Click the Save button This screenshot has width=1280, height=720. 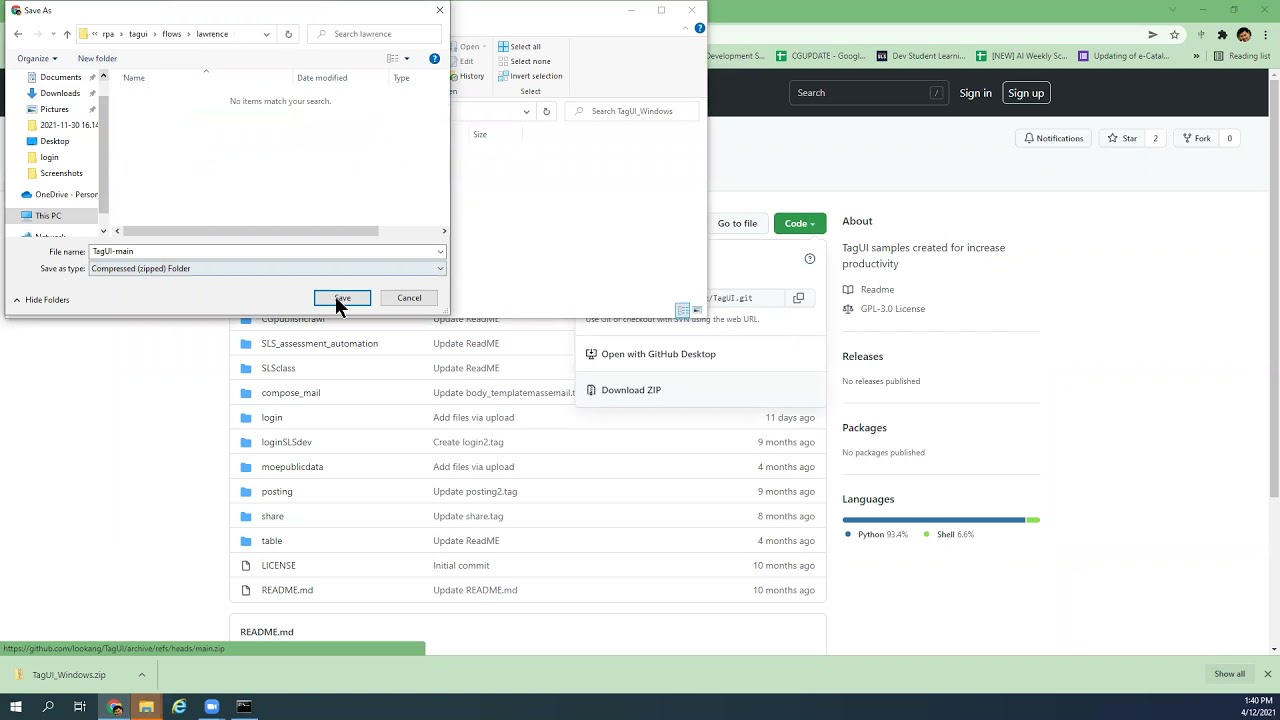pyautogui.click(x=342, y=298)
